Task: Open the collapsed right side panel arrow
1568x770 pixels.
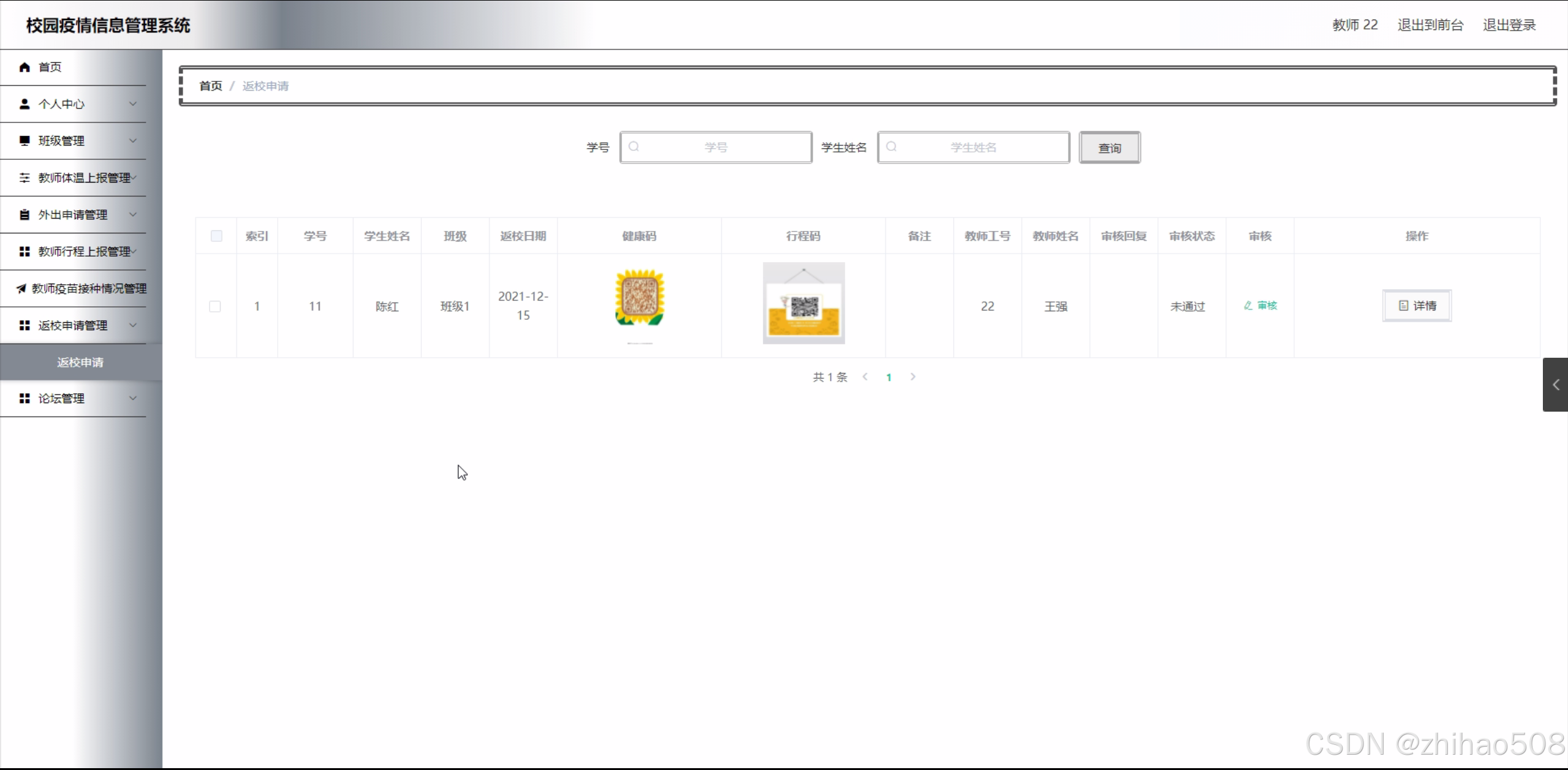Action: (x=1555, y=385)
